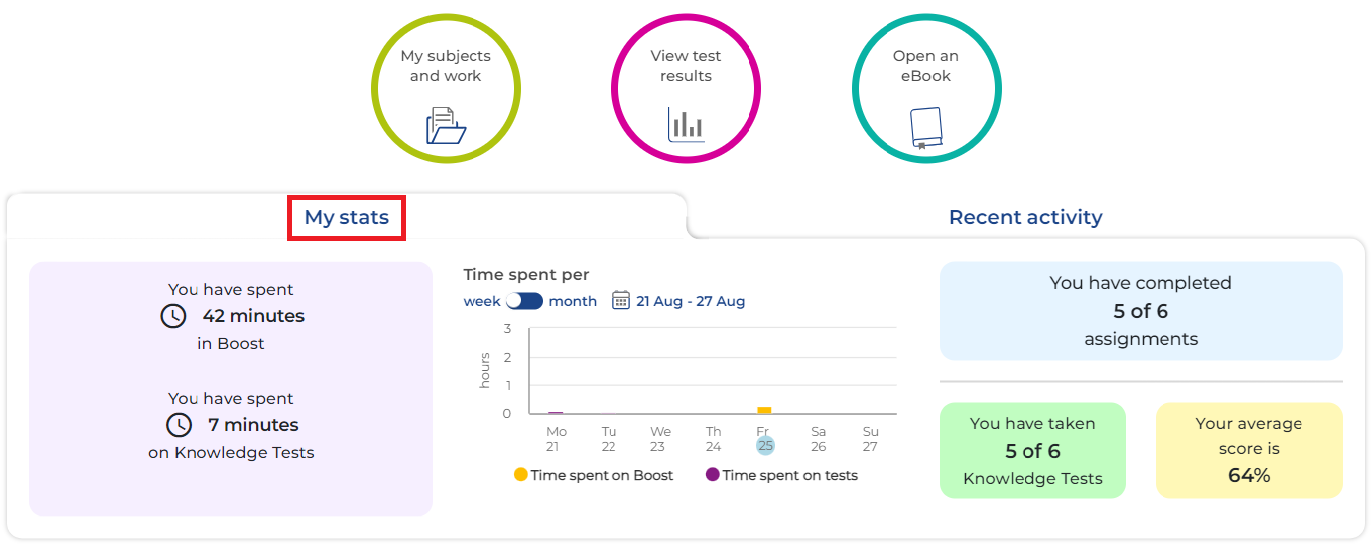Click the folder icon under My subjects

pyautogui.click(x=446, y=126)
